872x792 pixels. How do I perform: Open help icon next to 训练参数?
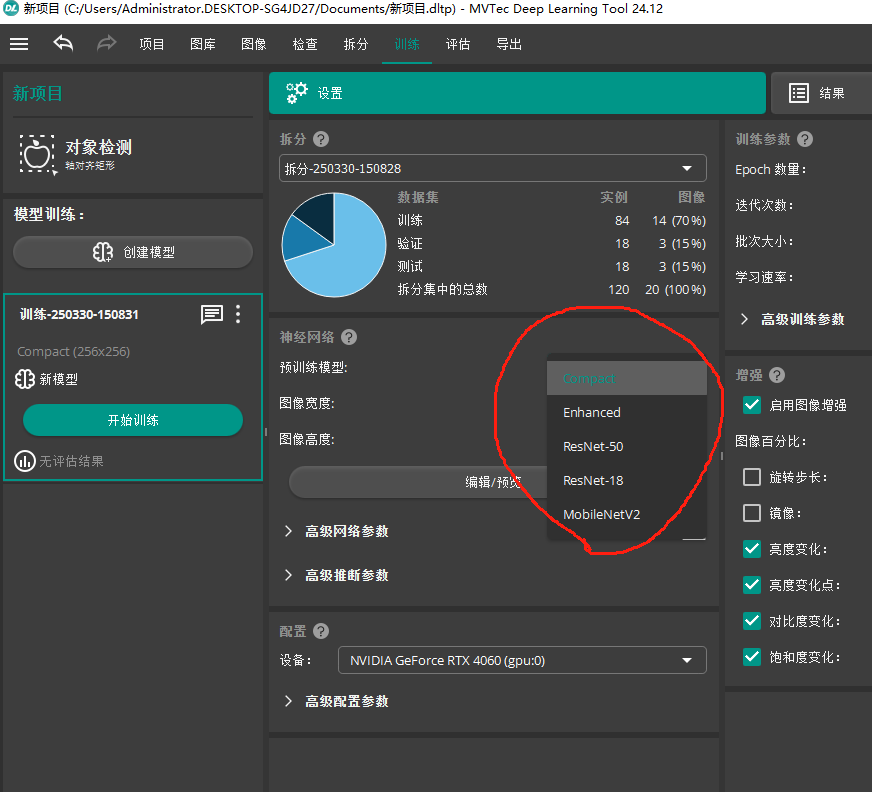click(x=805, y=139)
